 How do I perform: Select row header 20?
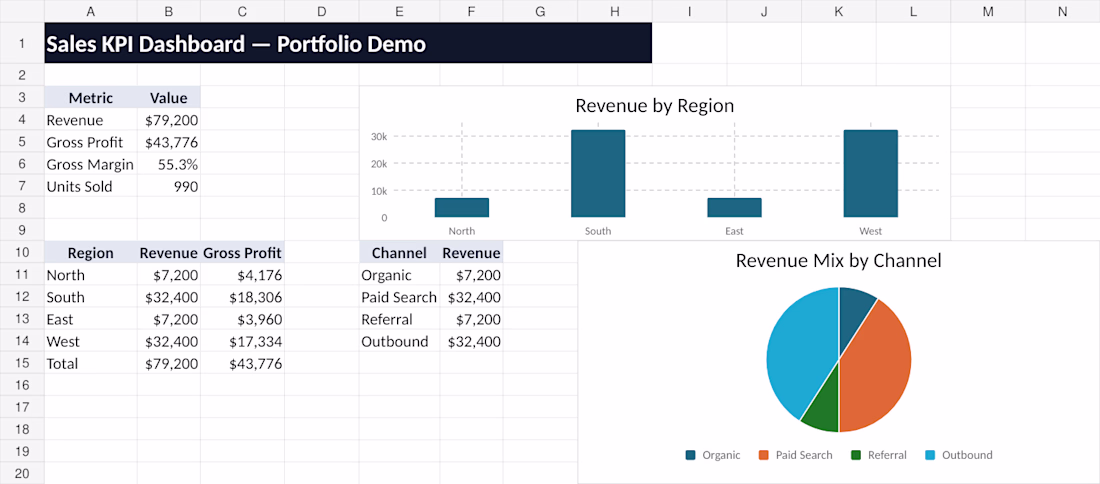pos(22,473)
